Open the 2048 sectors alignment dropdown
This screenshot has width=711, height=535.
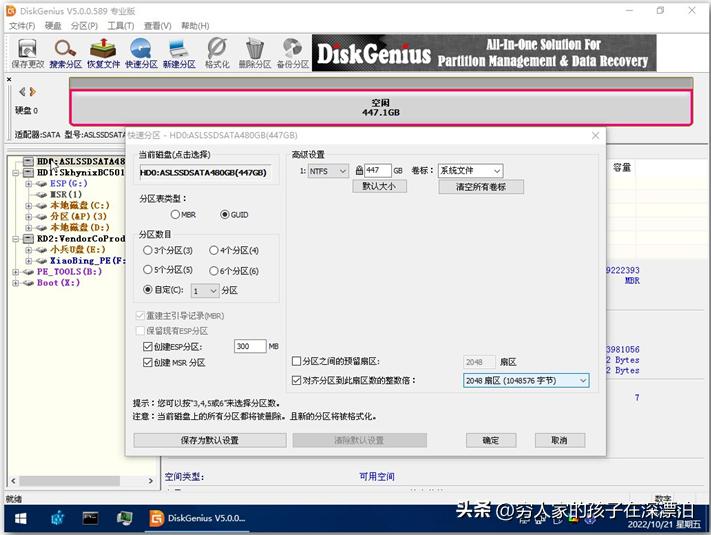click(x=526, y=381)
